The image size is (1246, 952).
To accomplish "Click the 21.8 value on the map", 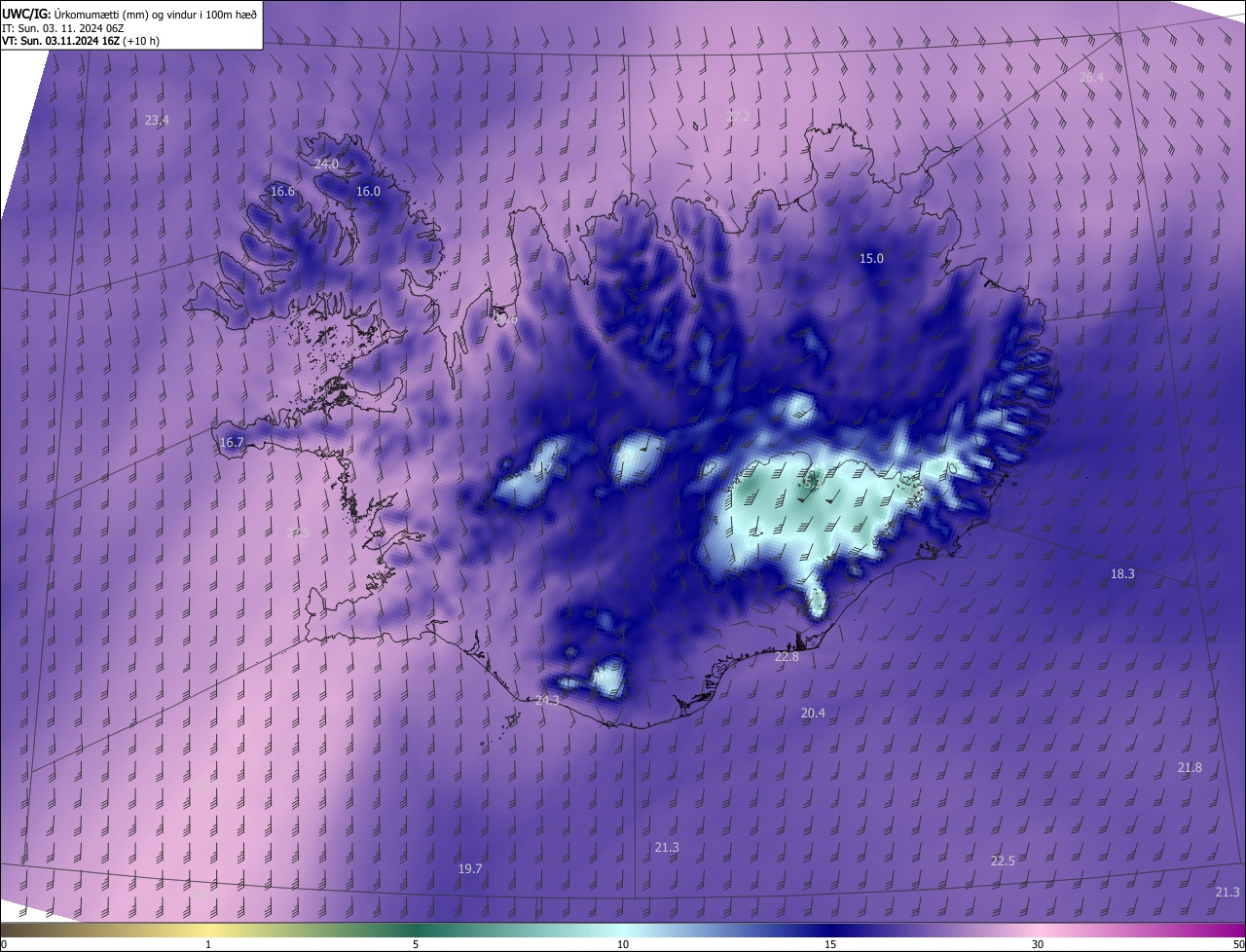I will 1190,768.
